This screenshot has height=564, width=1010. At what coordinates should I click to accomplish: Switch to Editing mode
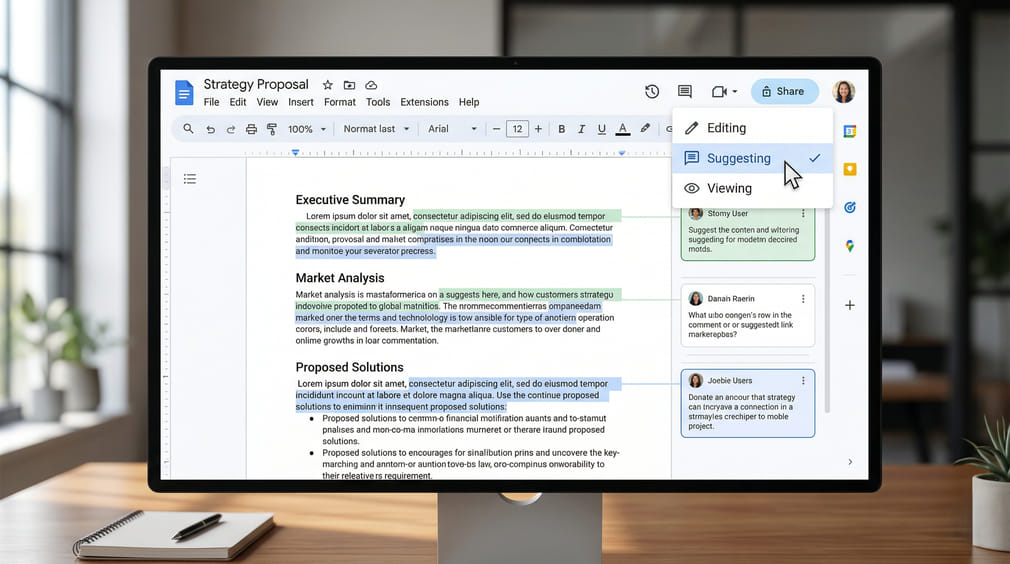[752, 128]
